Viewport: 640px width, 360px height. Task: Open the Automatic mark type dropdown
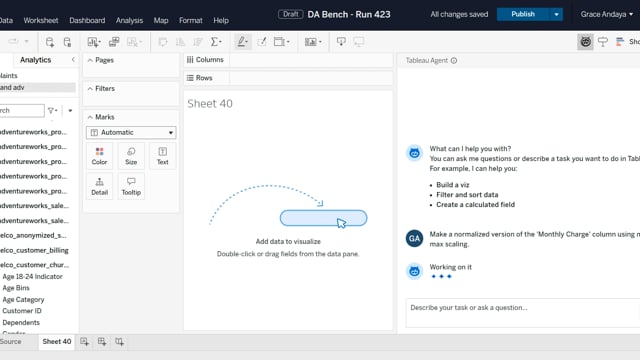click(131, 132)
